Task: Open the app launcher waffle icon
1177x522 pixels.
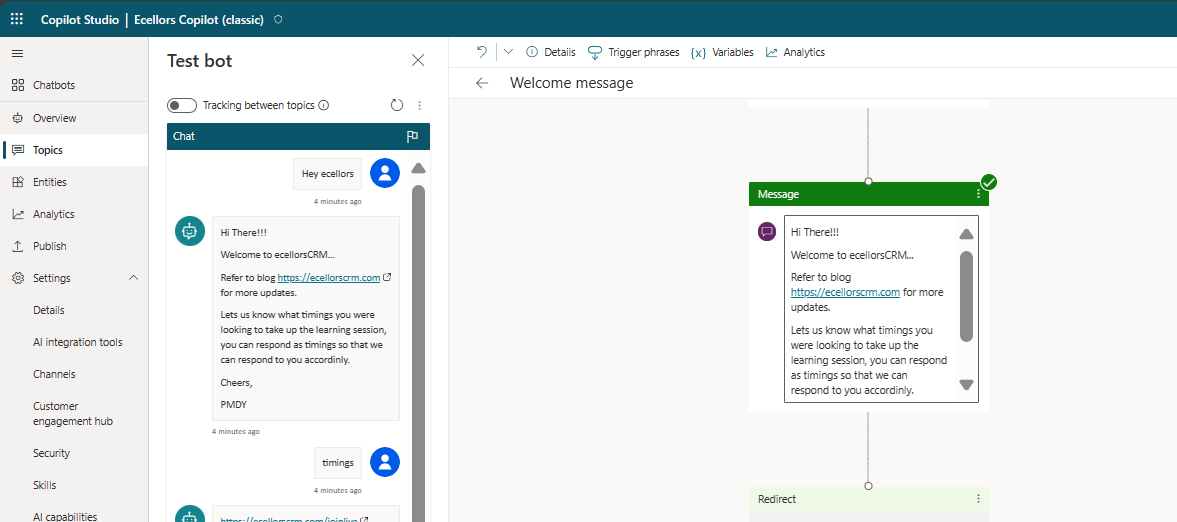Action: point(17,19)
